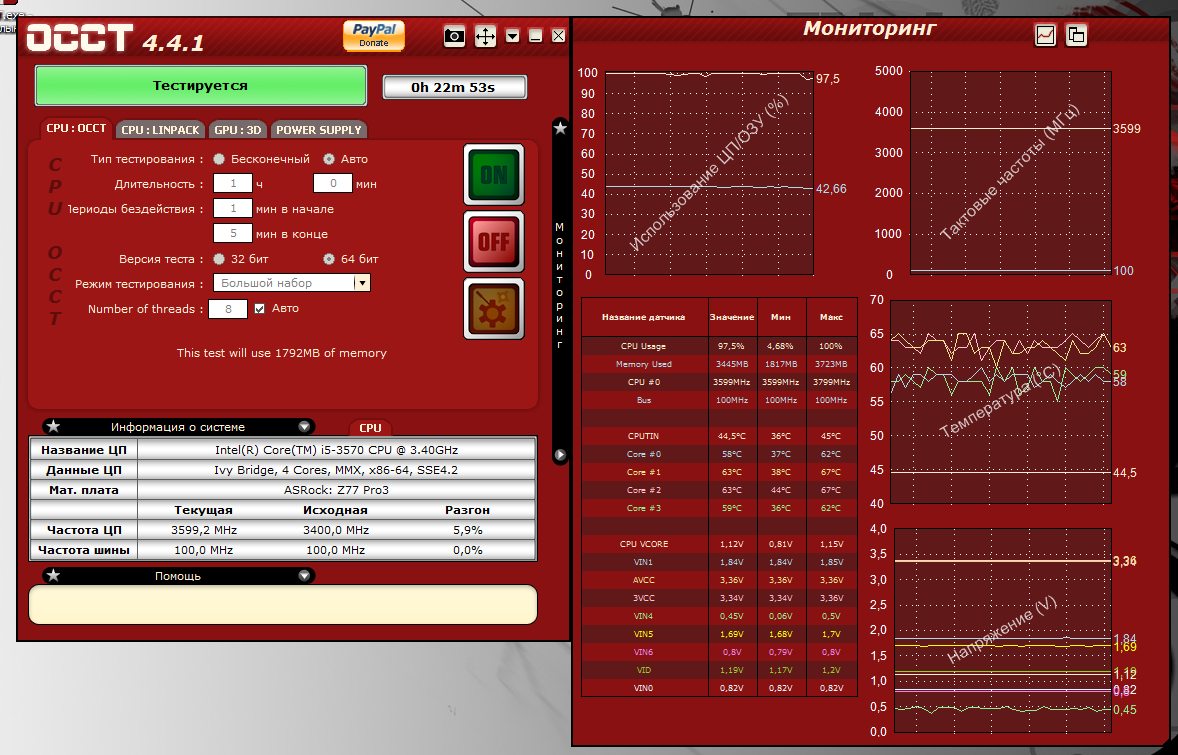Click the graph icon in the Мониторинг window

tap(1045, 35)
